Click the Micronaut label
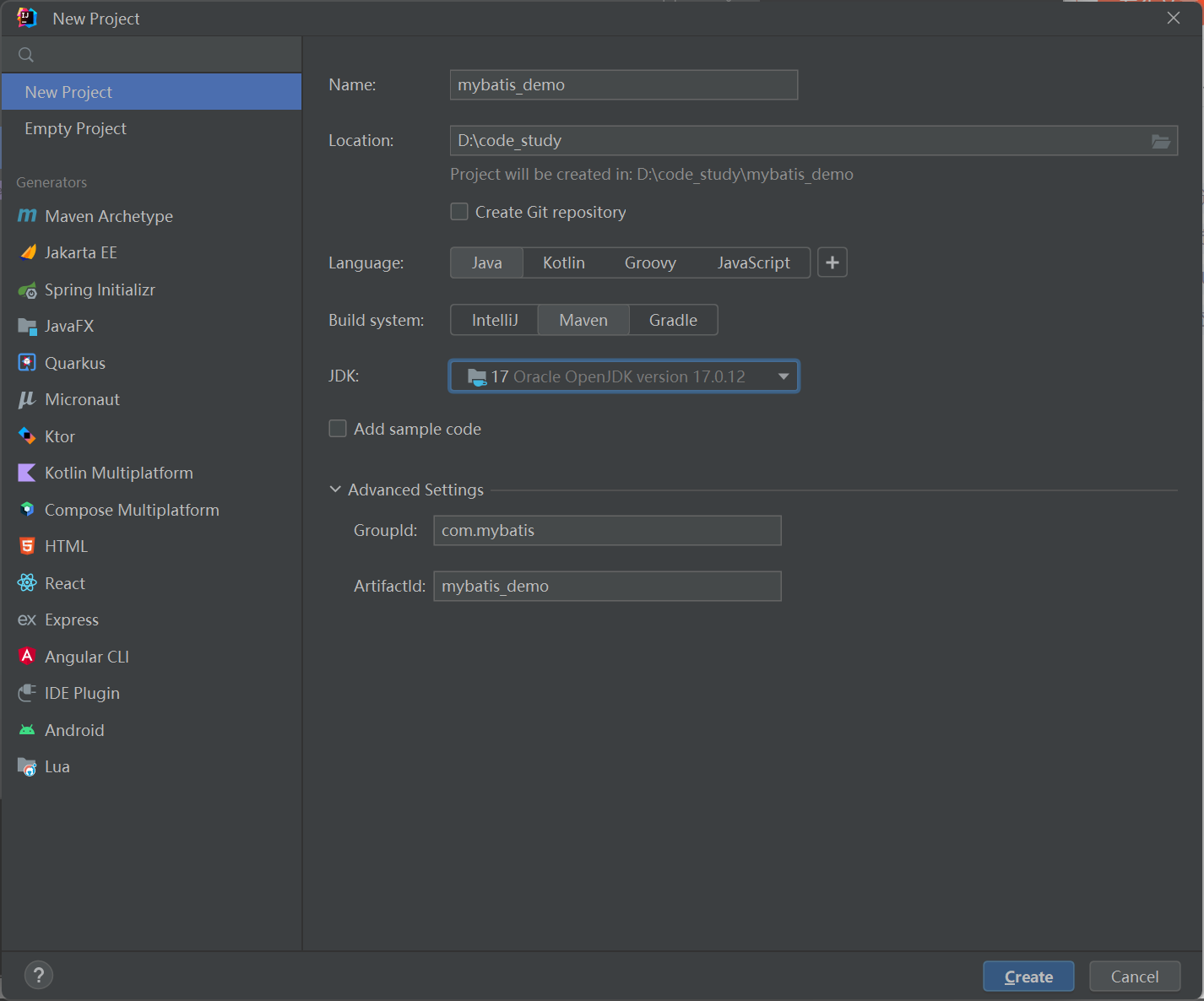This screenshot has height=1001, width=1204. pos(83,399)
